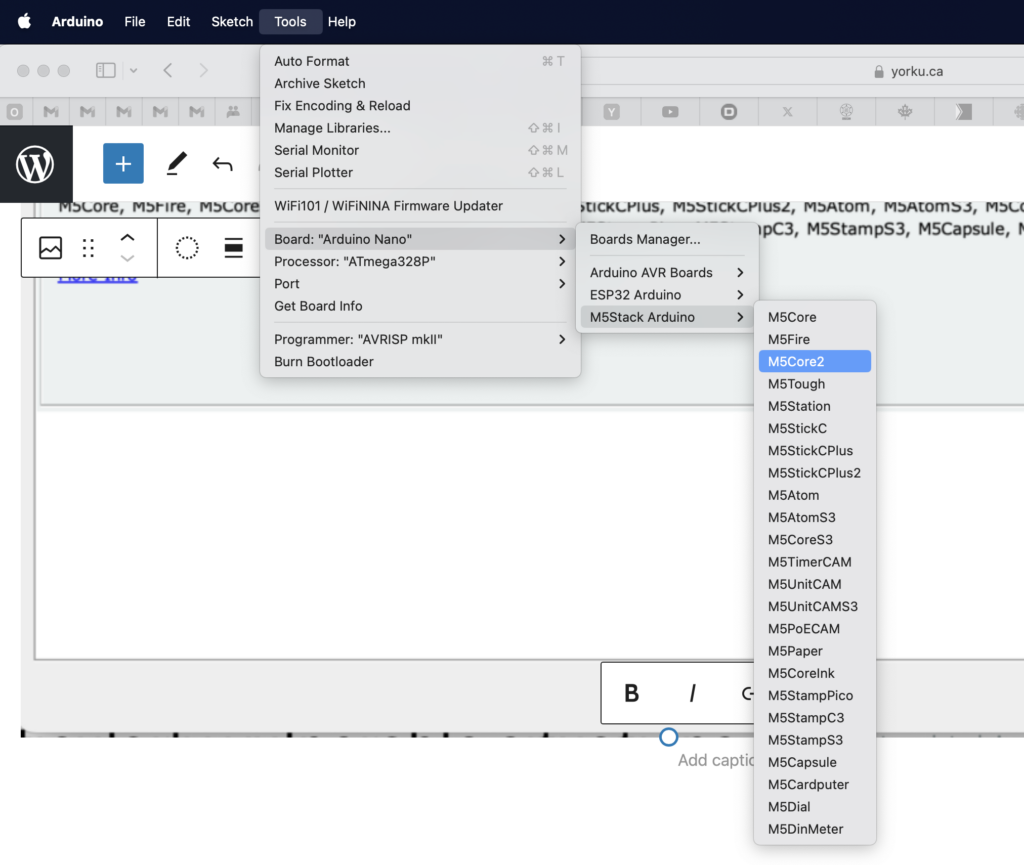This screenshot has height=865, width=1024.
Task: Choose Auto Format from the Tools menu
Action: pyautogui.click(x=420, y=61)
